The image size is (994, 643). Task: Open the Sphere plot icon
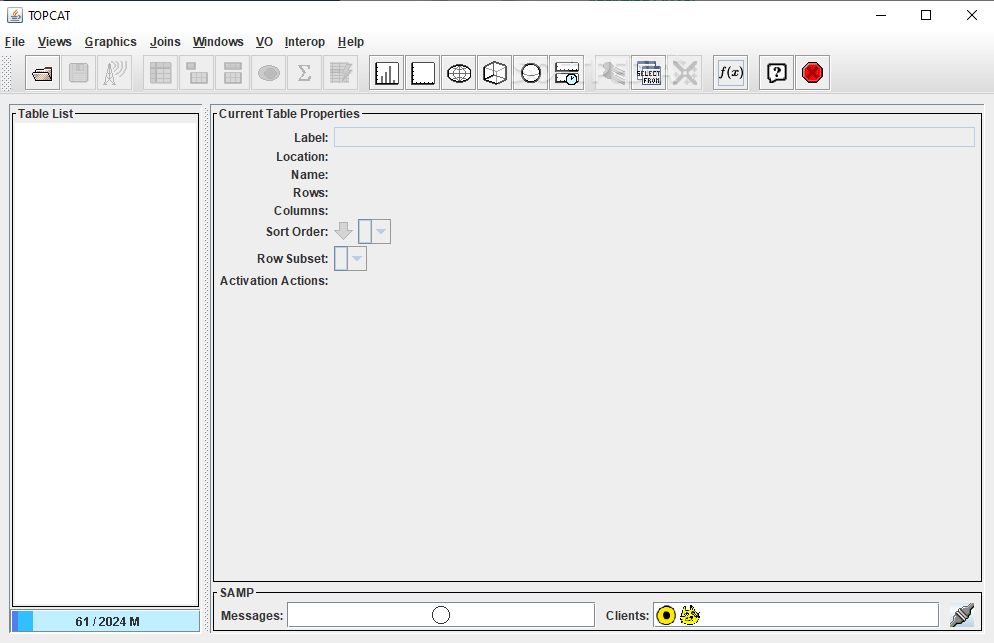pos(531,73)
